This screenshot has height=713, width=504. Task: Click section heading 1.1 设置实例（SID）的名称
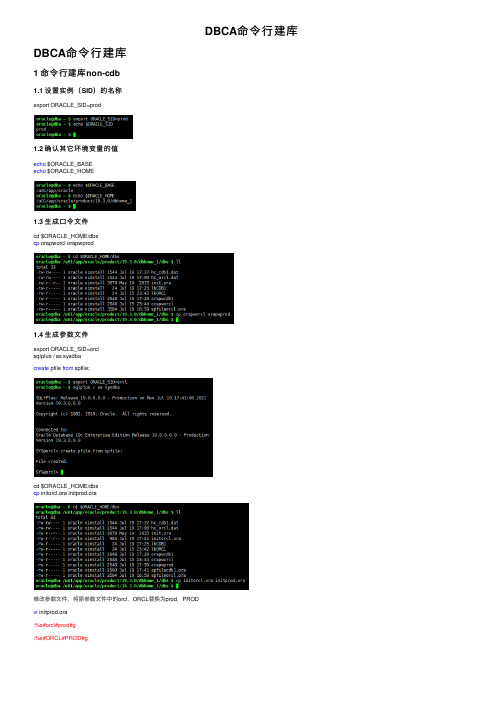coord(78,90)
